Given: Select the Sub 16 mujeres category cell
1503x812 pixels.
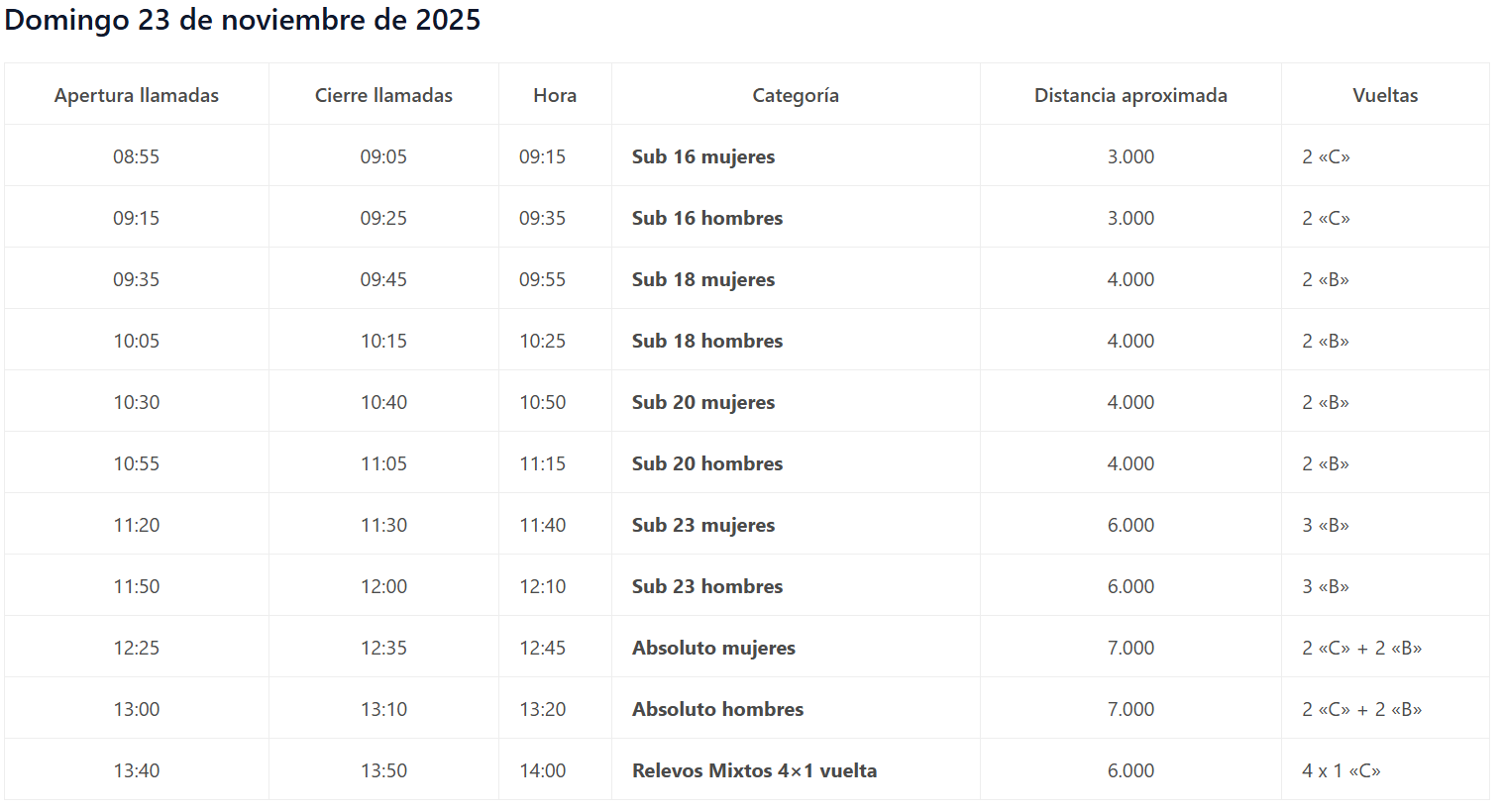Looking at the screenshot, I should [x=703, y=157].
